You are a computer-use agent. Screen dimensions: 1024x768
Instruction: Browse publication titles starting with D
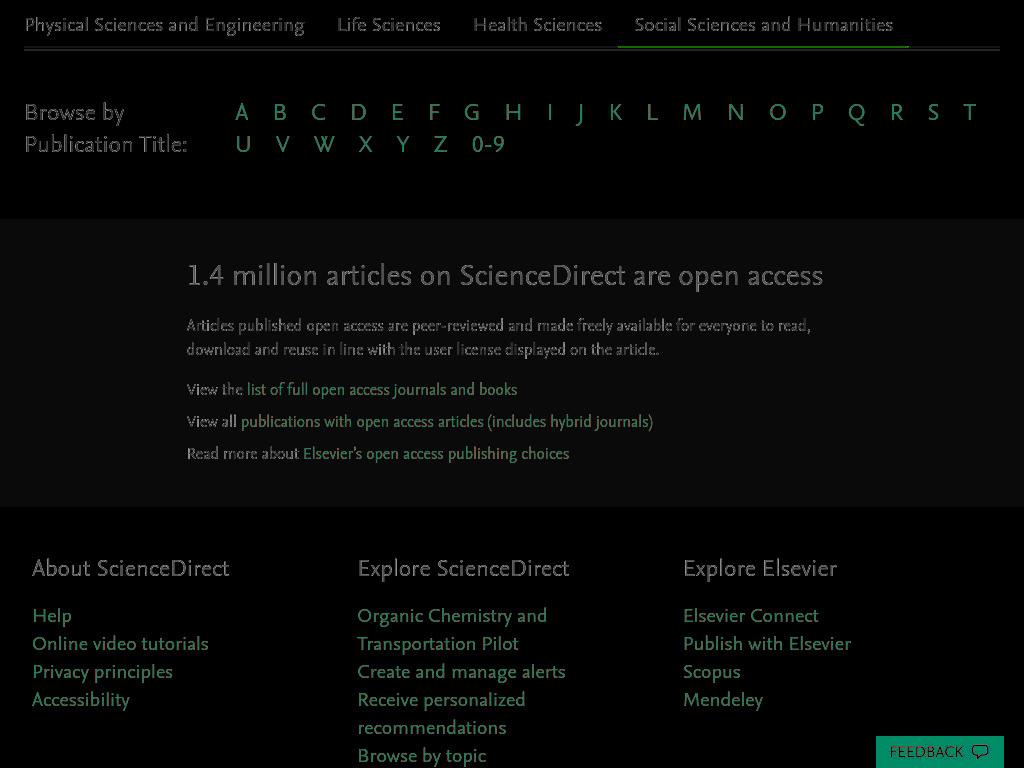[358, 112]
